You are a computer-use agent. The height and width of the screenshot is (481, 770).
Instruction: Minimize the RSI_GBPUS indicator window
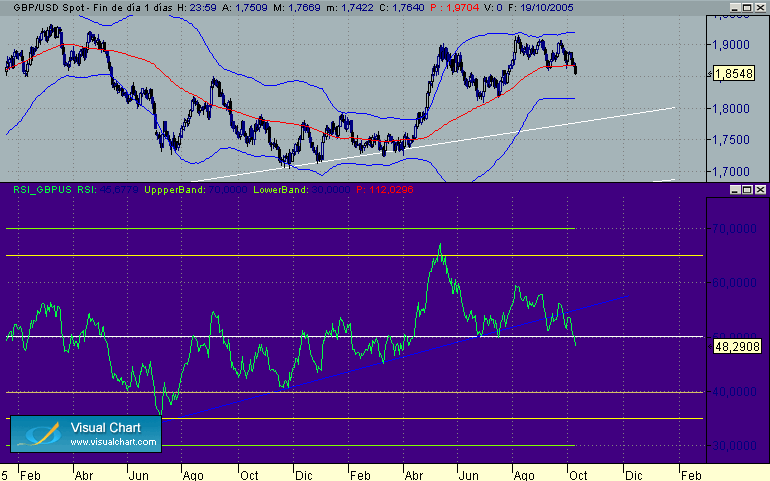[735, 190]
